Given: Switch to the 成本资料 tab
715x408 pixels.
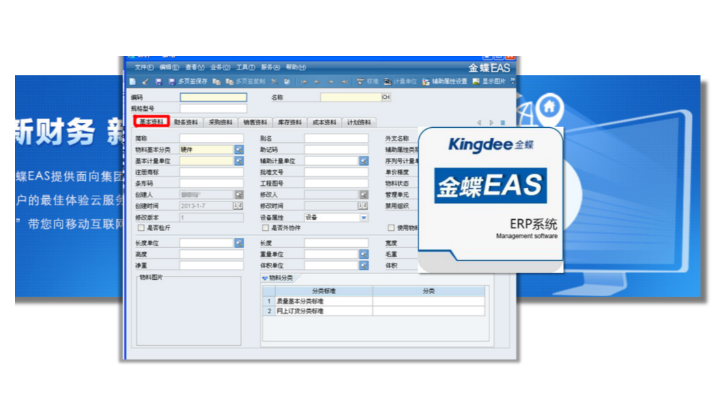Looking at the screenshot, I should (325, 122).
